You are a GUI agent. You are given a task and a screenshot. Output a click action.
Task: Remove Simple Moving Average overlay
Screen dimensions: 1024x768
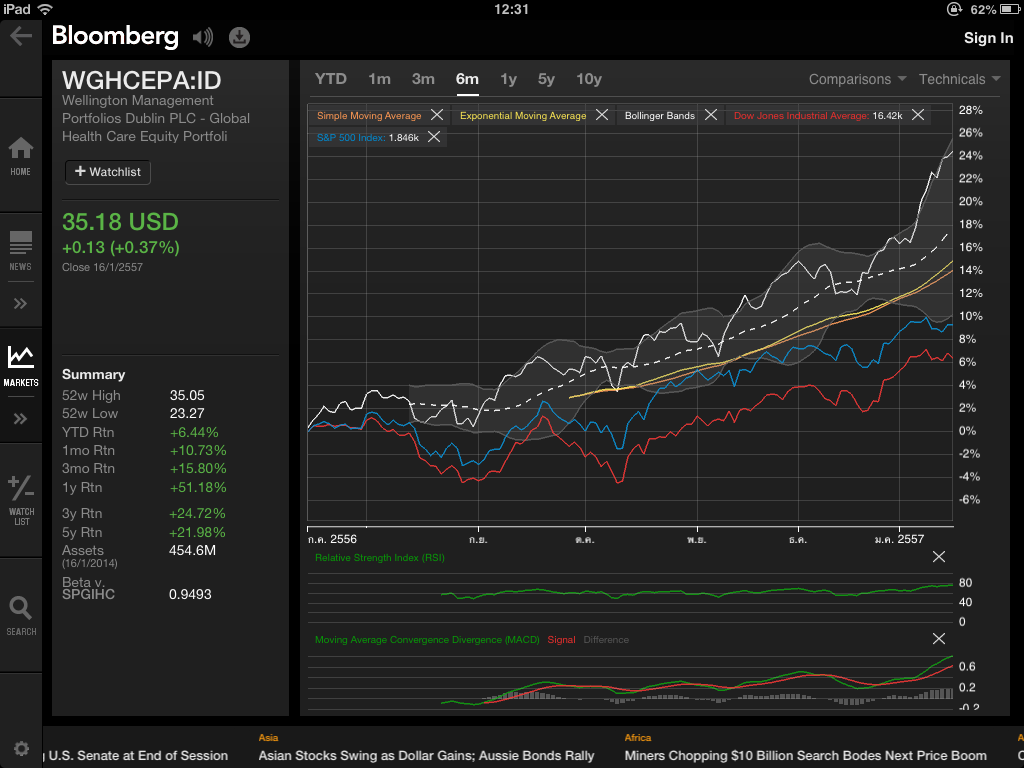[x=437, y=115]
